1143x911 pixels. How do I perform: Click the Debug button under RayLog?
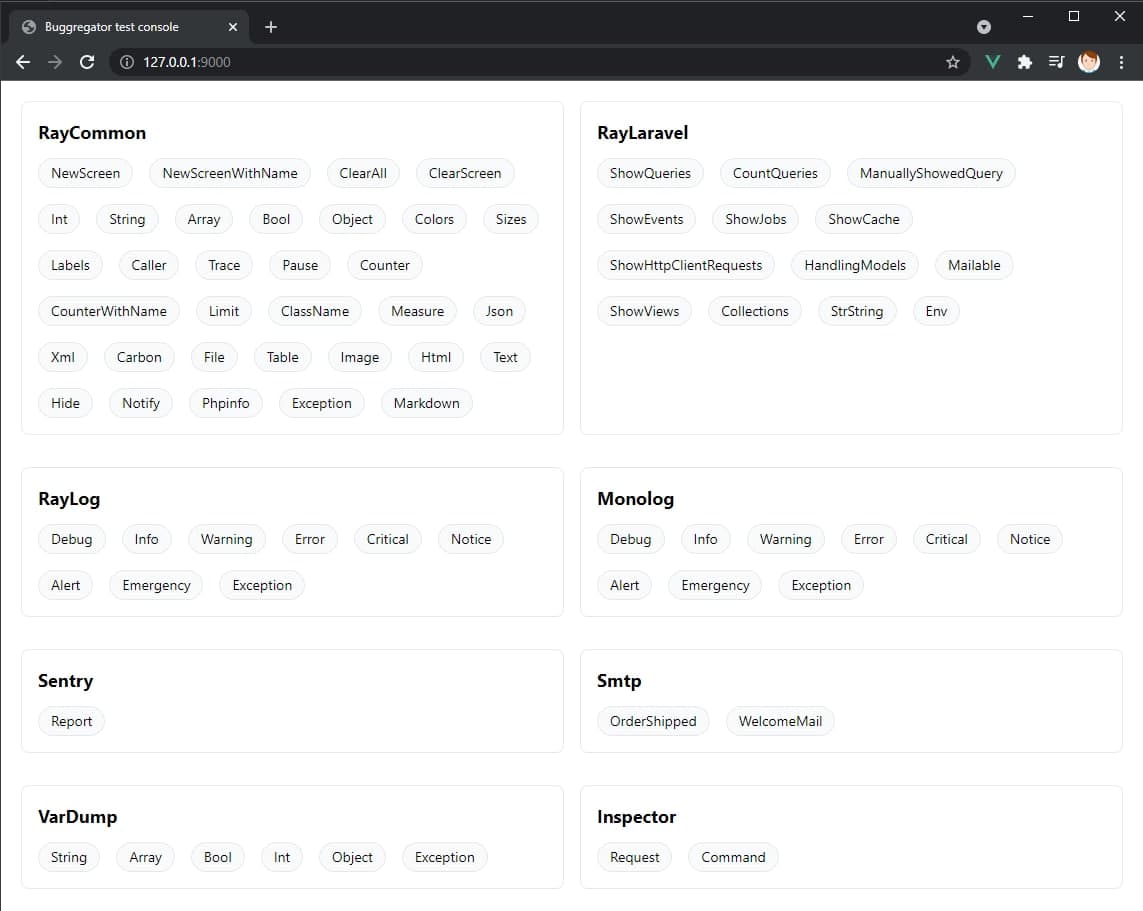71,539
